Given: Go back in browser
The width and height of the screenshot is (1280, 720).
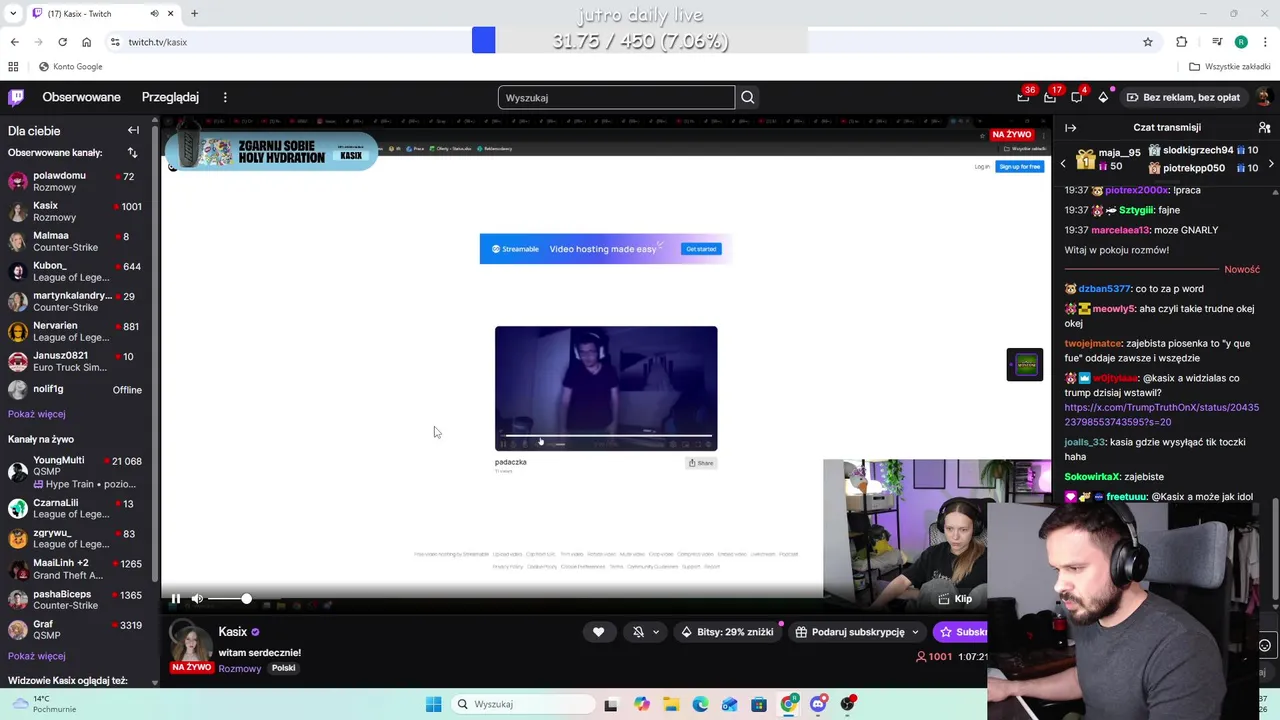Looking at the screenshot, I should [14, 42].
